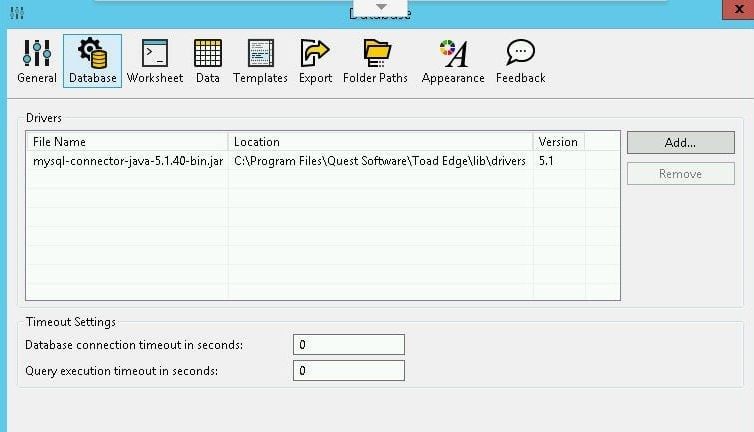754x432 pixels.
Task: Click the Remove driver button
Action: coord(680,174)
